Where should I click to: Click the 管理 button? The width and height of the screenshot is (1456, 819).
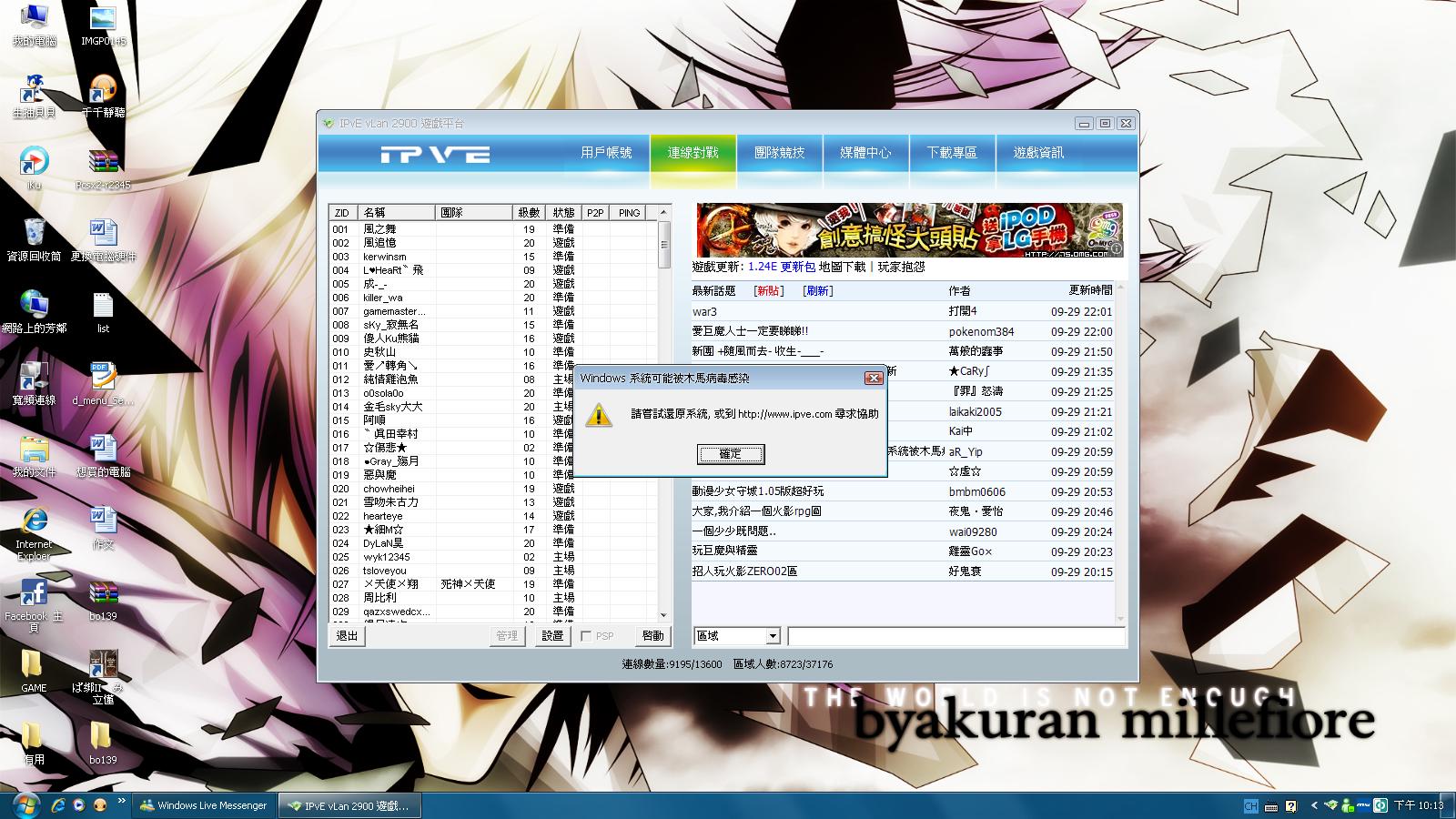pyautogui.click(x=507, y=636)
